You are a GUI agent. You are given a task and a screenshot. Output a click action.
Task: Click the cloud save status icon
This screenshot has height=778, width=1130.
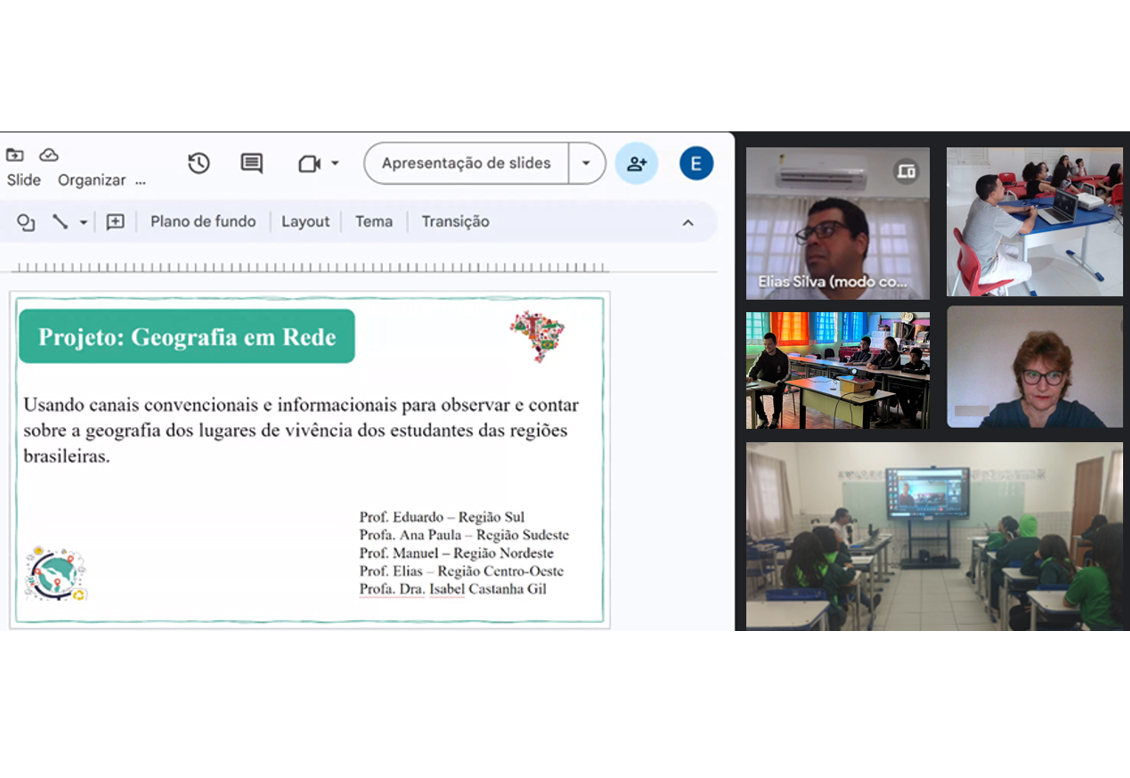click(x=48, y=155)
